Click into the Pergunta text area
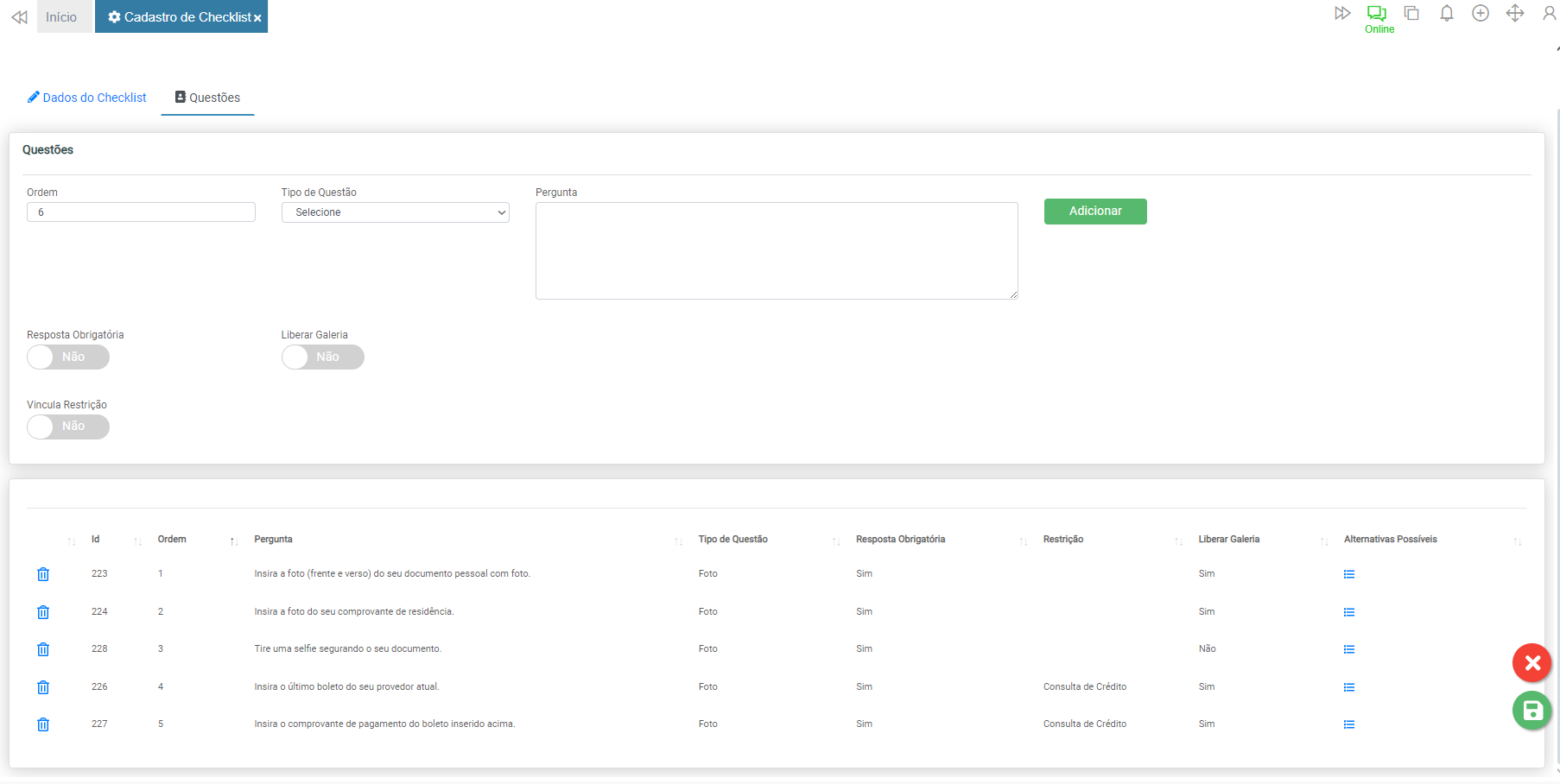1560x784 pixels. [x=776, y=250]
